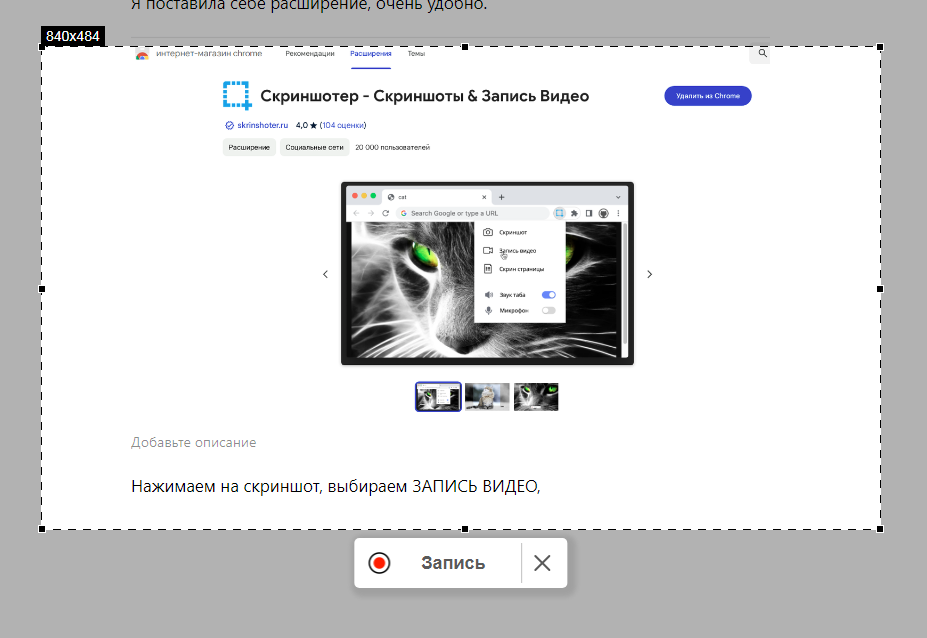Click the plus new tab button in preview
927x638 pixels.
[x=501, y=197]
